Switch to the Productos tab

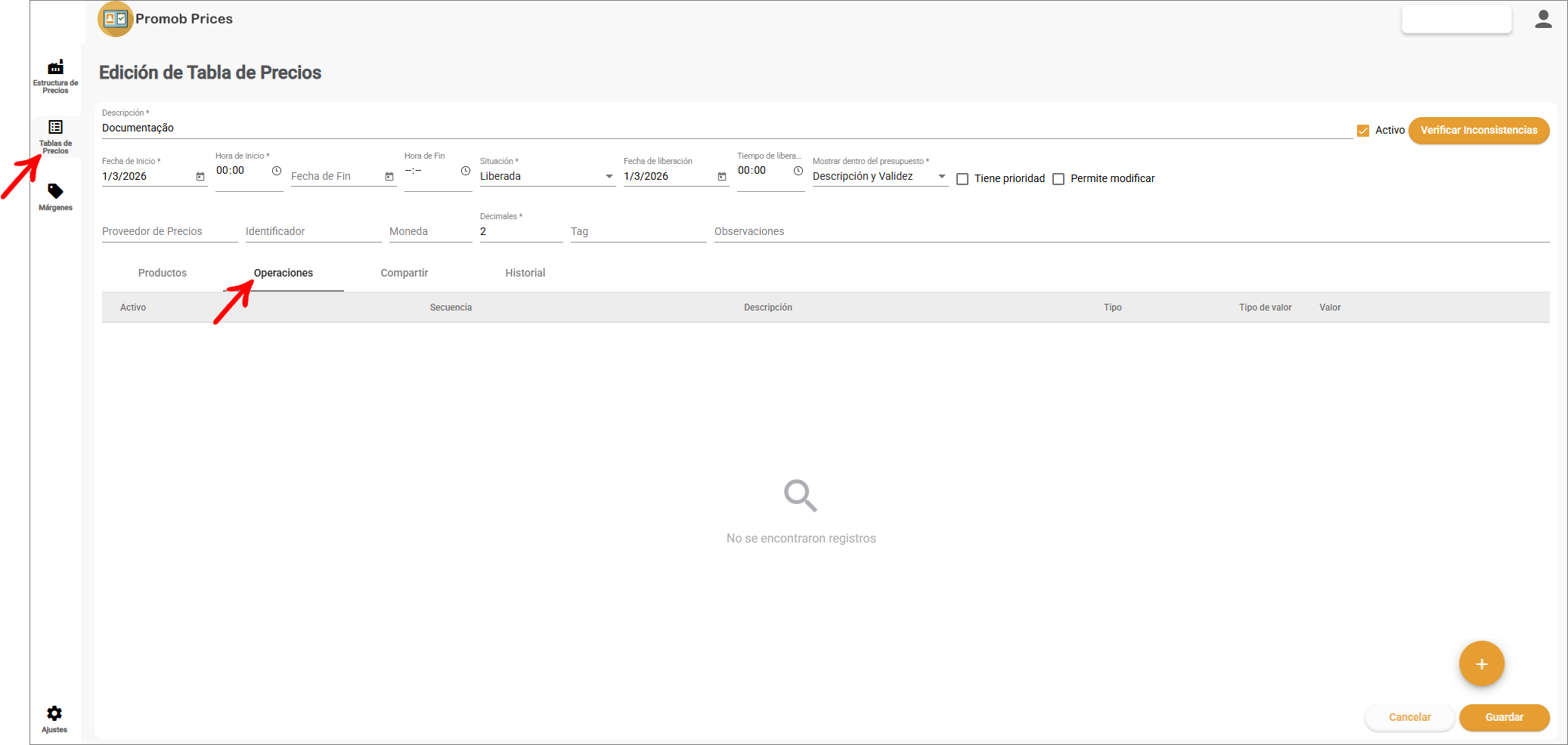pos(163,274)
